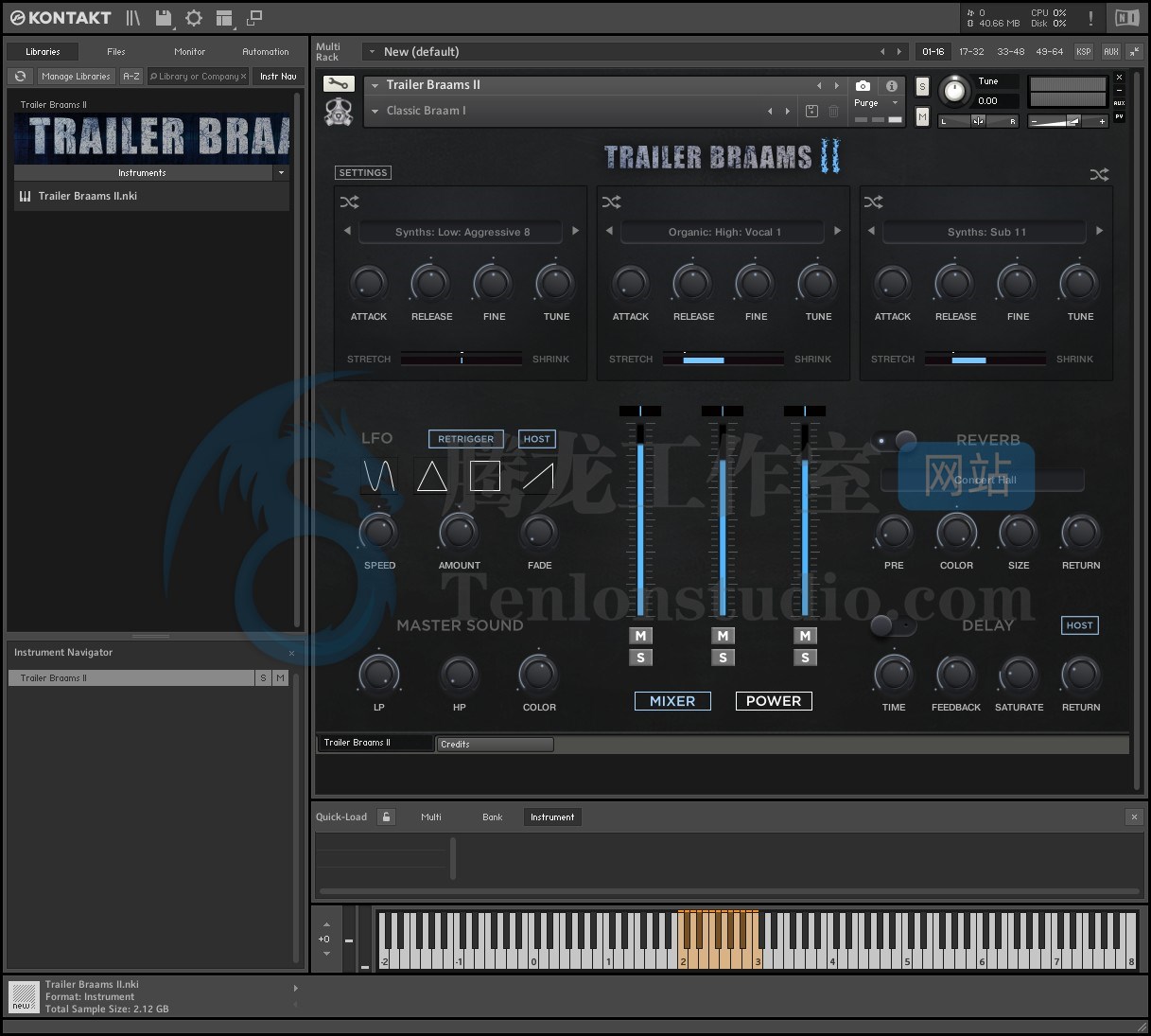Open the Classic Braam I snapshot dropdown

click(375, 111)
